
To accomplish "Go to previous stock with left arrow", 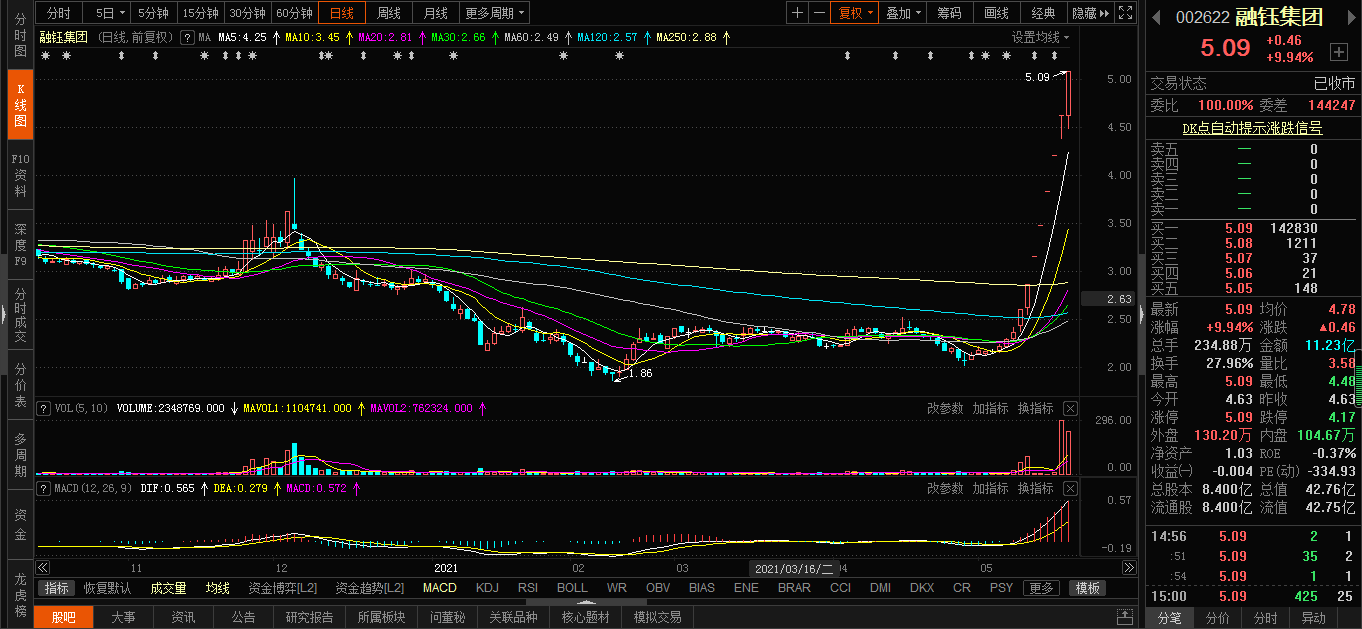I will click(x=1156, y=18).
